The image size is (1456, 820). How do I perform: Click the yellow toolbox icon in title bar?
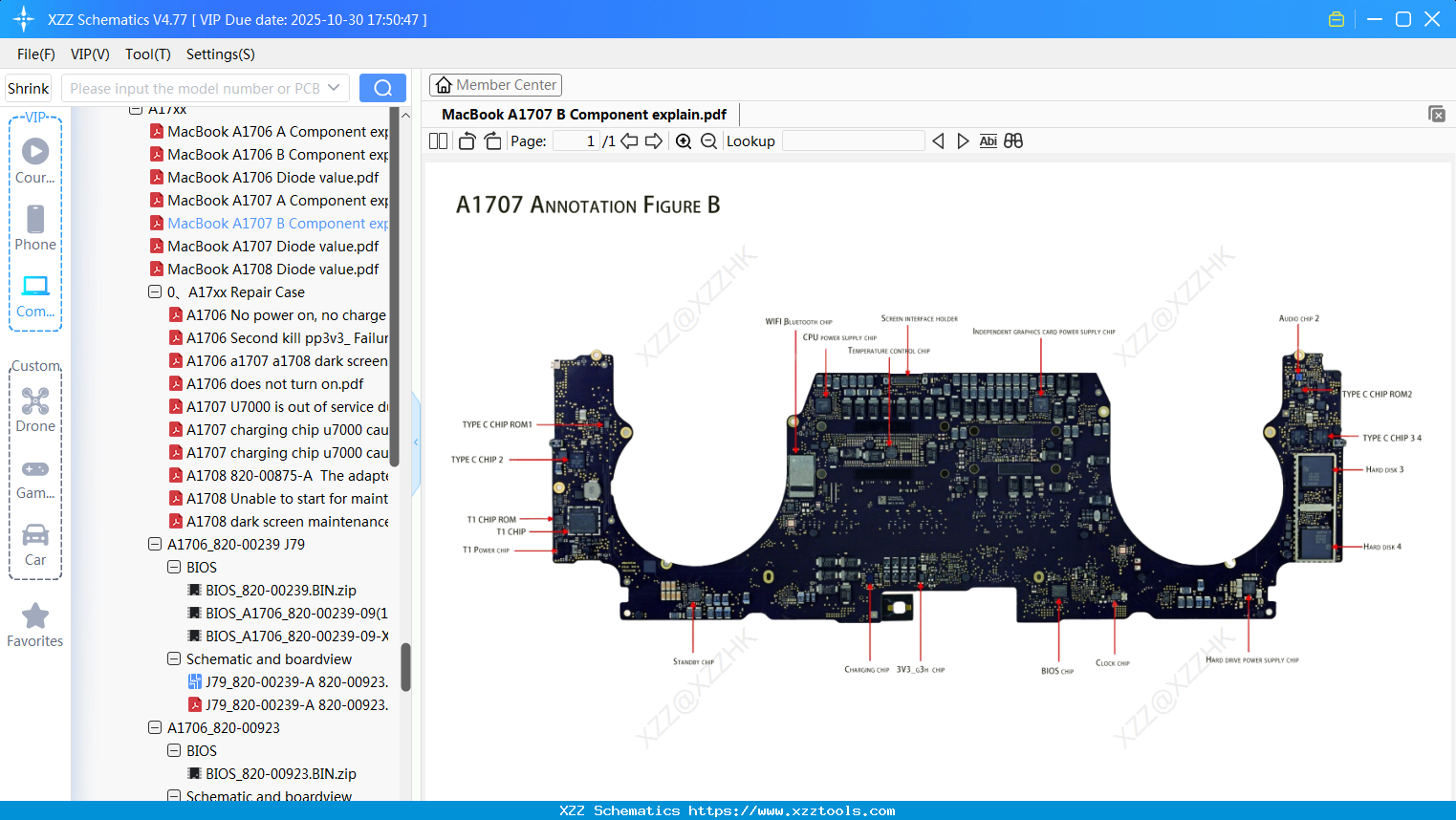[x=1336, y=19]
